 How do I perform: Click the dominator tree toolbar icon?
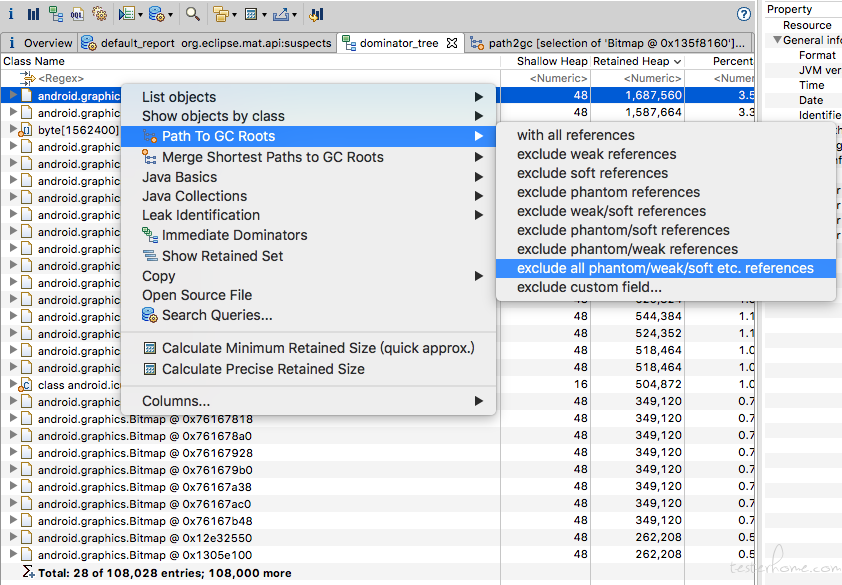[55, 14]
